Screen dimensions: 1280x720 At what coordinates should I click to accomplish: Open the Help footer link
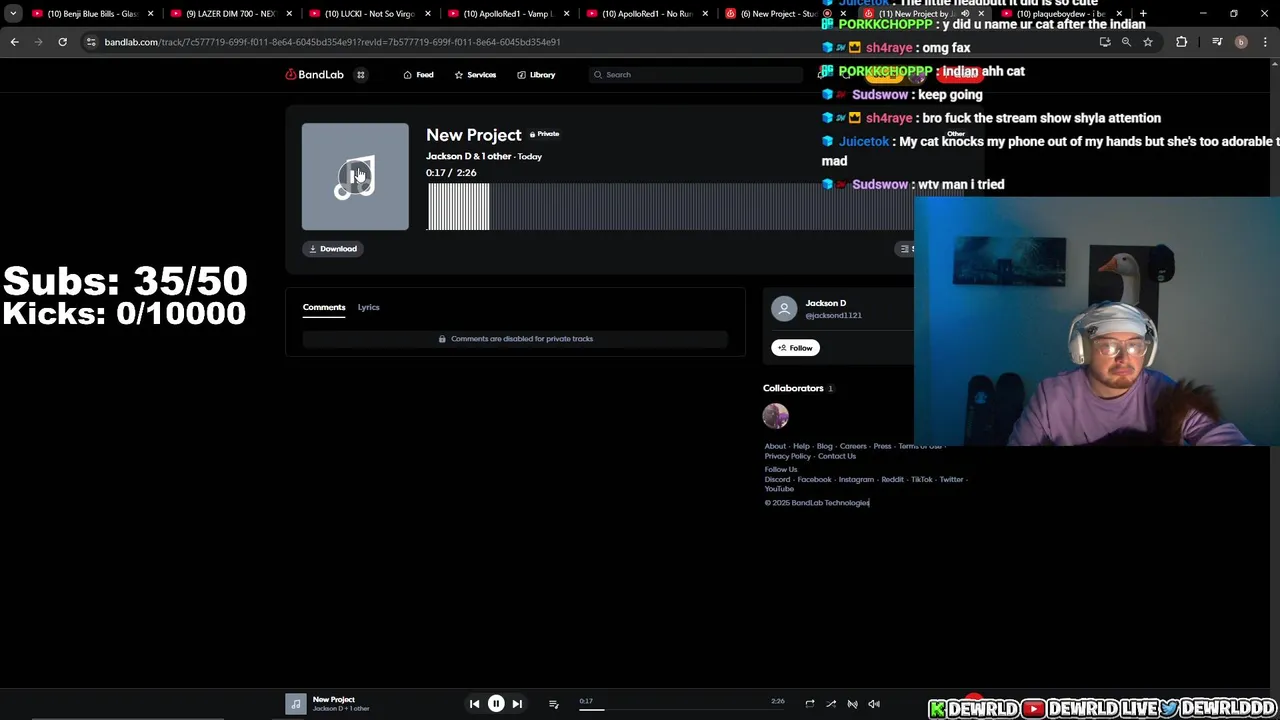pos(801,446)
